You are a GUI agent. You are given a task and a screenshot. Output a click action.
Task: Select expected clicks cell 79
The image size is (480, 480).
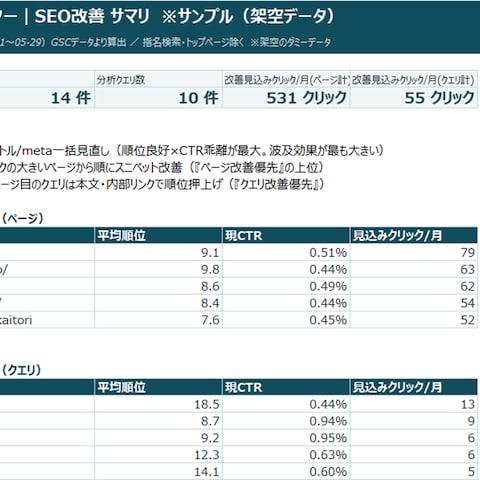[414, 252]
